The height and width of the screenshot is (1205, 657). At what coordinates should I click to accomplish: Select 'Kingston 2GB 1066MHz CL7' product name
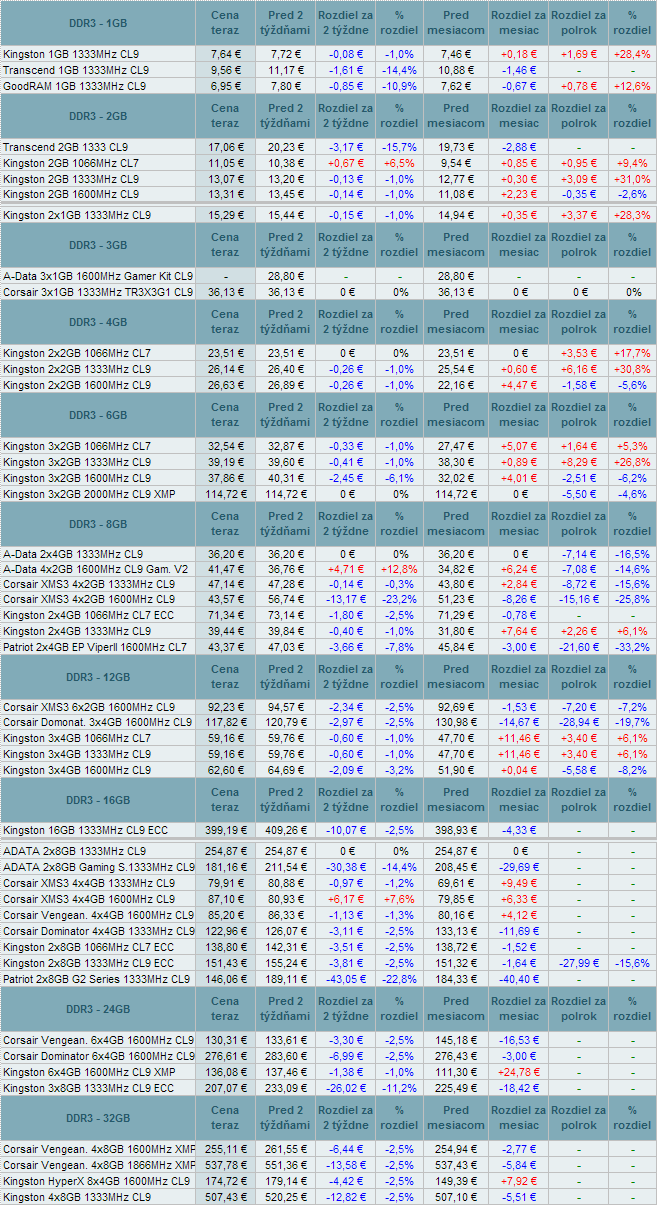[x=71, y=162]
